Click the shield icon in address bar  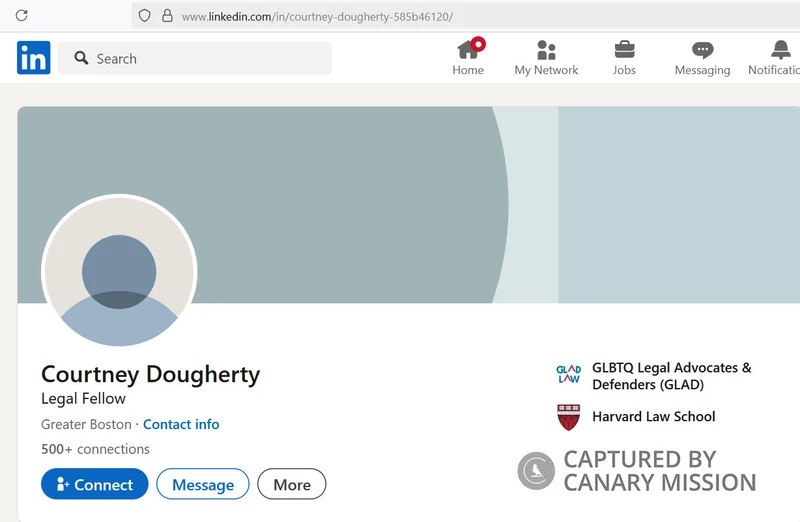click(145, 16)
